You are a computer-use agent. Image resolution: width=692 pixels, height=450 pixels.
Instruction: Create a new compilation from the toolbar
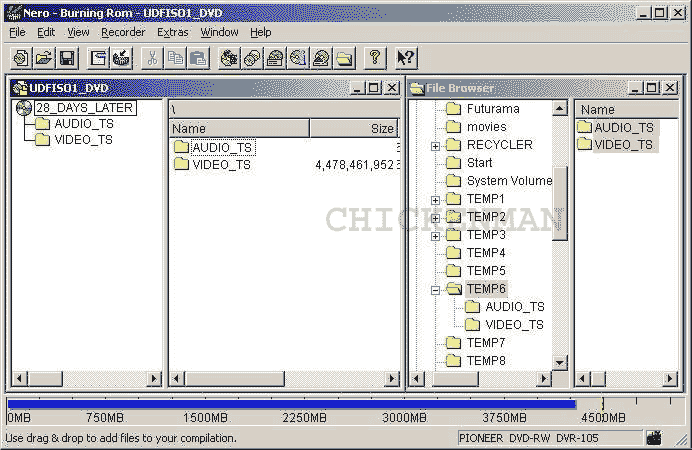(x=20, y=58)
